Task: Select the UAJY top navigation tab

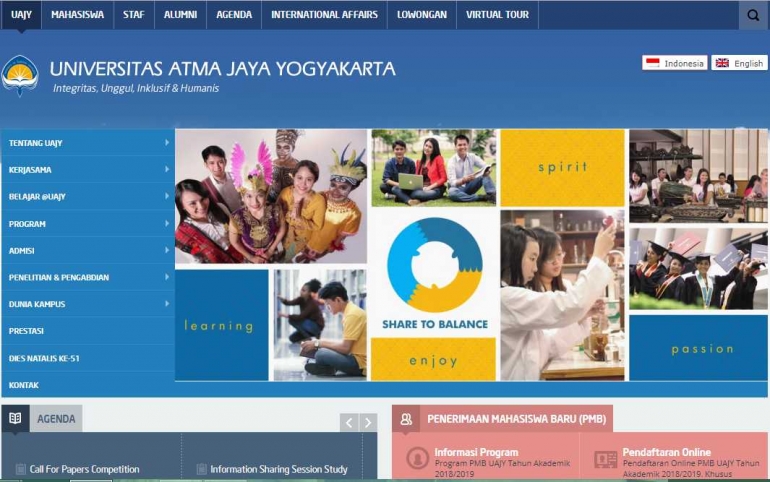Action: [x=21, y=15]
